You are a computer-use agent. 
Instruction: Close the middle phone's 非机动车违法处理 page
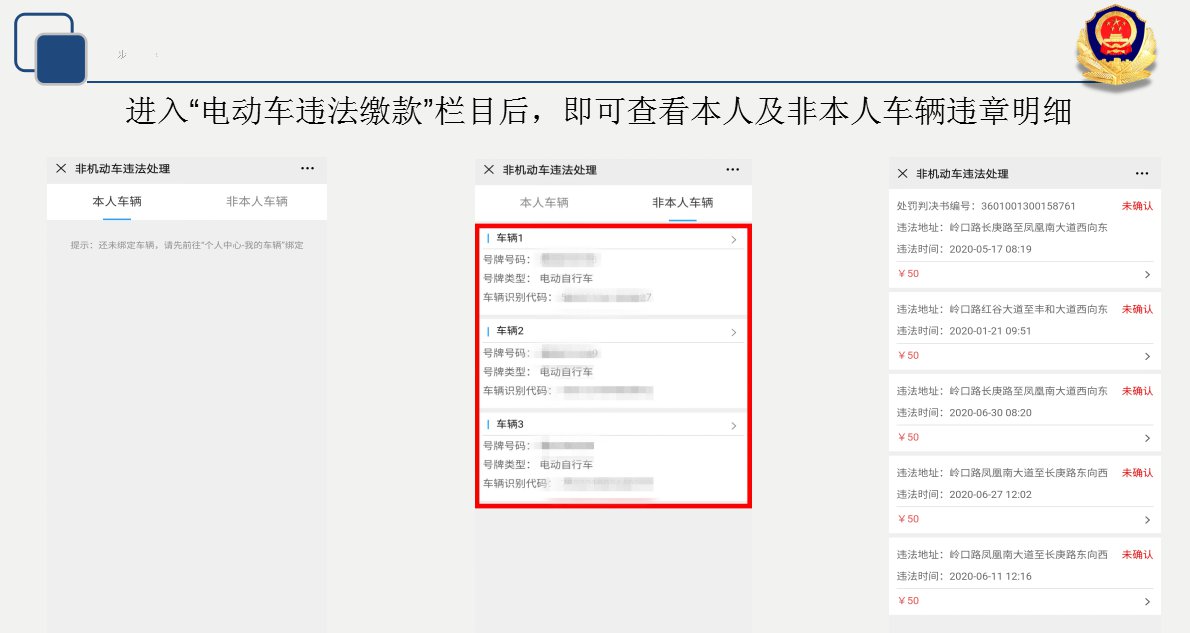tap(489, 170)
